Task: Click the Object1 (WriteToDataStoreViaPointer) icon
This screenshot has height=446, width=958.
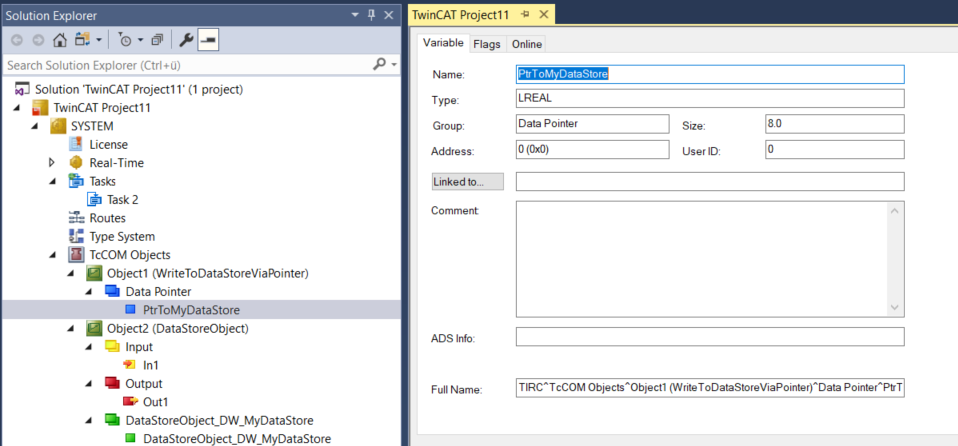Action: point(94,273)
